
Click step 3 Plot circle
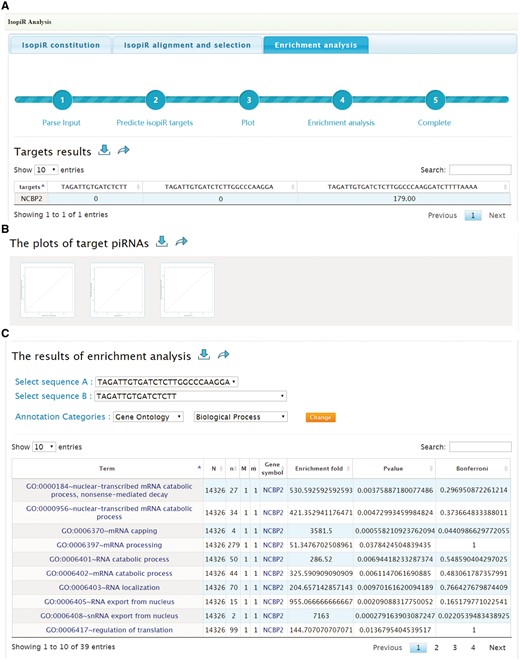(x=249, y=100)
